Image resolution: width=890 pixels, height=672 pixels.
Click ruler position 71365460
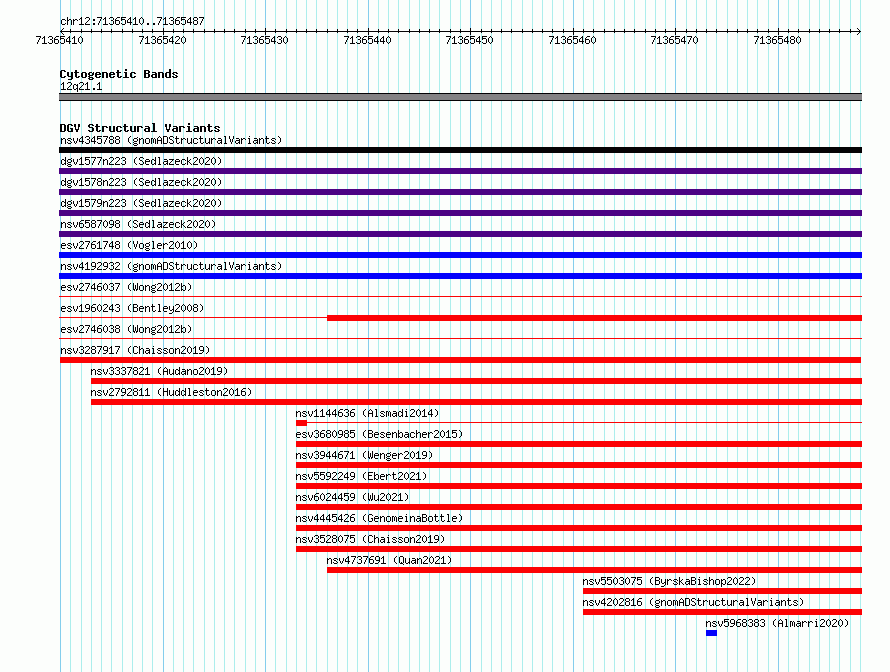[572, 40]
